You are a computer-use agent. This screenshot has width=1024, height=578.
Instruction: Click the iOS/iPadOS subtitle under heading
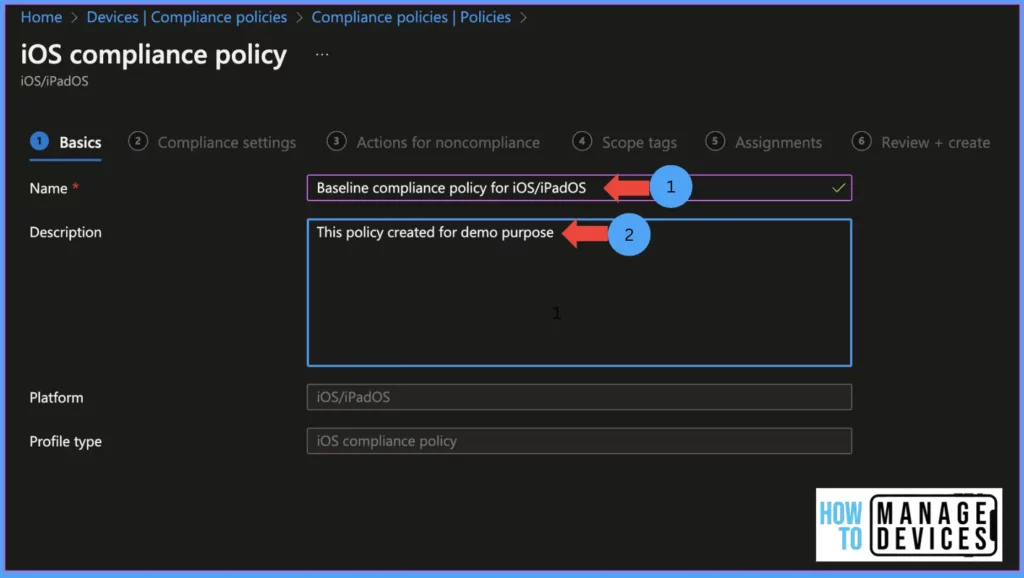tap(54, 81)
